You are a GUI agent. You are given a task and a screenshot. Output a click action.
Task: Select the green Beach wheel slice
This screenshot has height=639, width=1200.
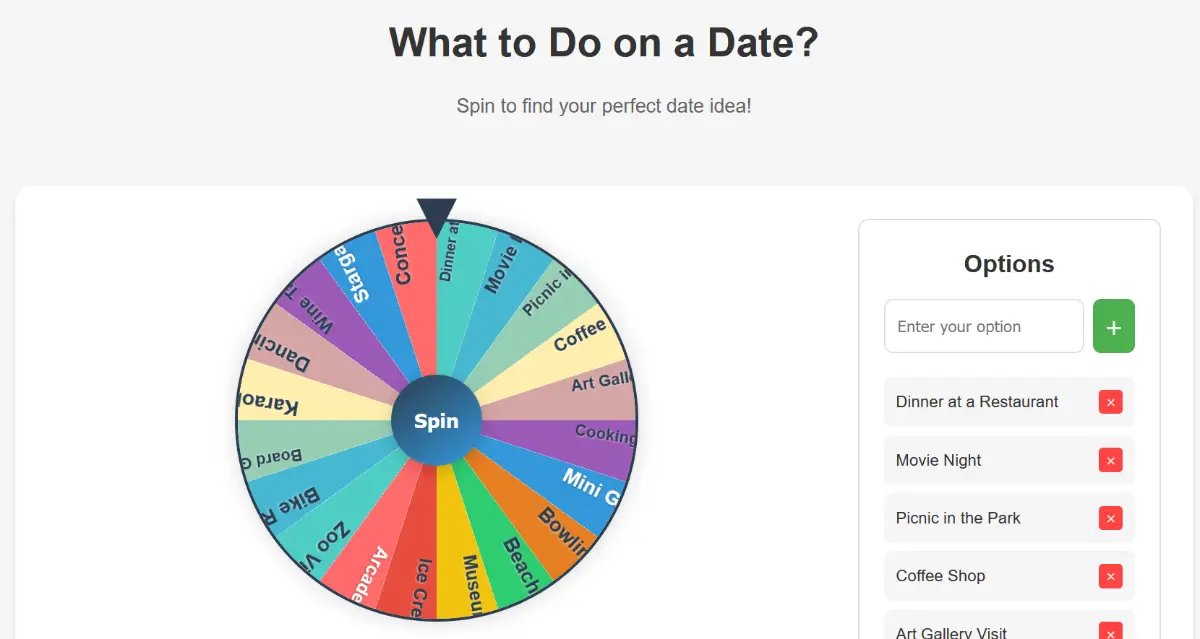[514, 560]
